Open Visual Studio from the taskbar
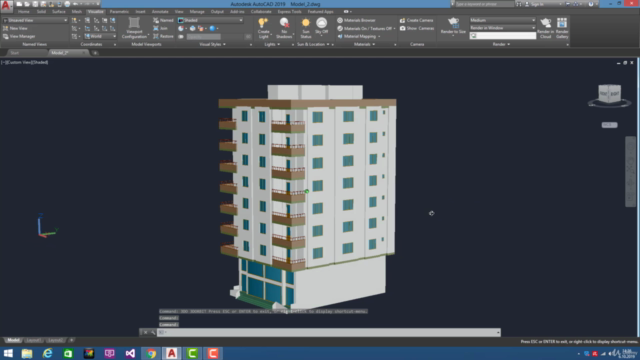This screenshot has height=360, width=640. (x=130, y=353)
